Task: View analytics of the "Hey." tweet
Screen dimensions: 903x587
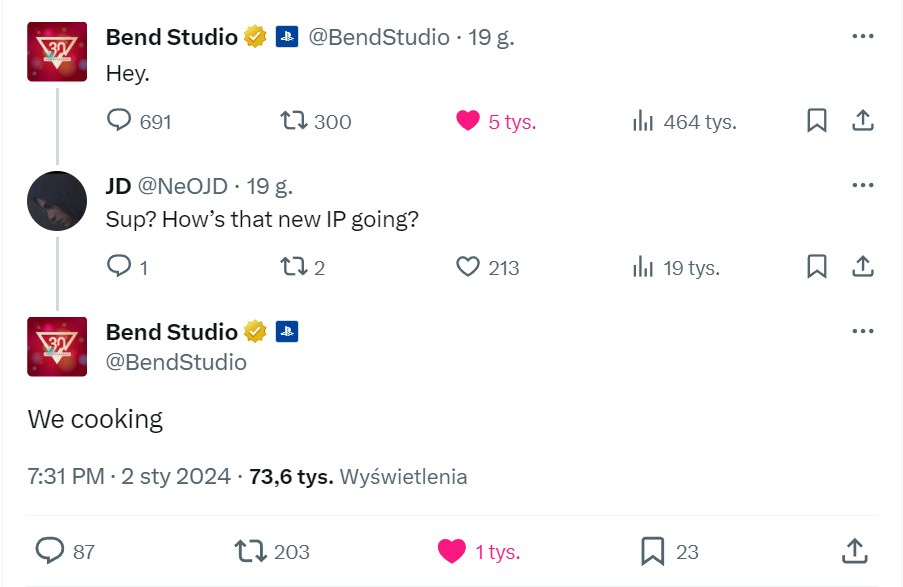Action: (643, 121)
